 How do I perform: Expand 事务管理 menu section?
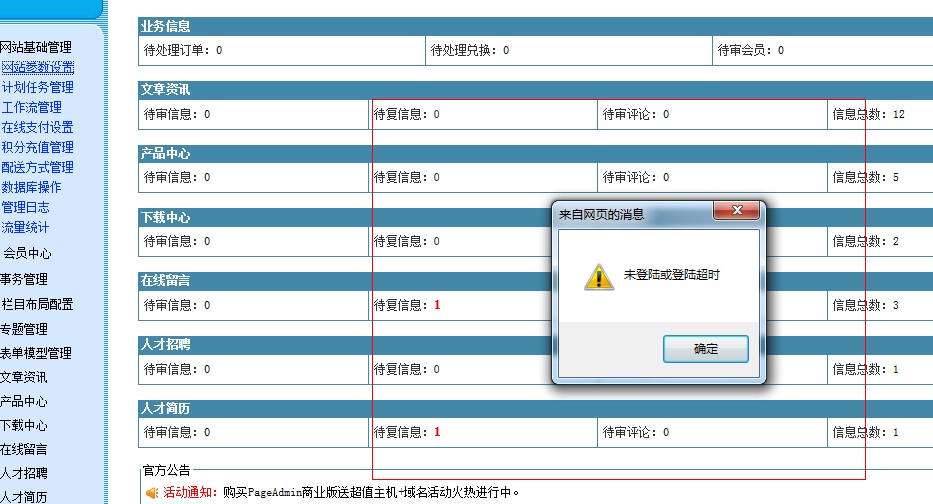[23, 279]
